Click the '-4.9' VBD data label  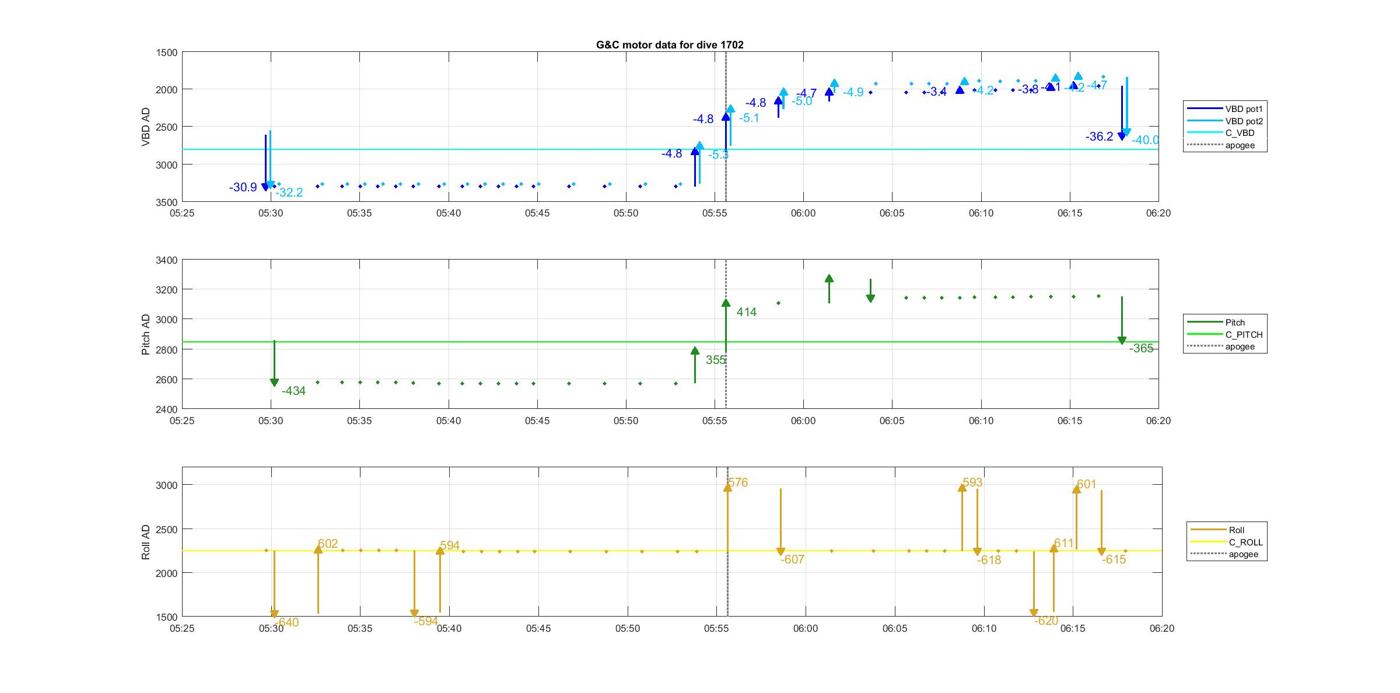click(853, 93)
